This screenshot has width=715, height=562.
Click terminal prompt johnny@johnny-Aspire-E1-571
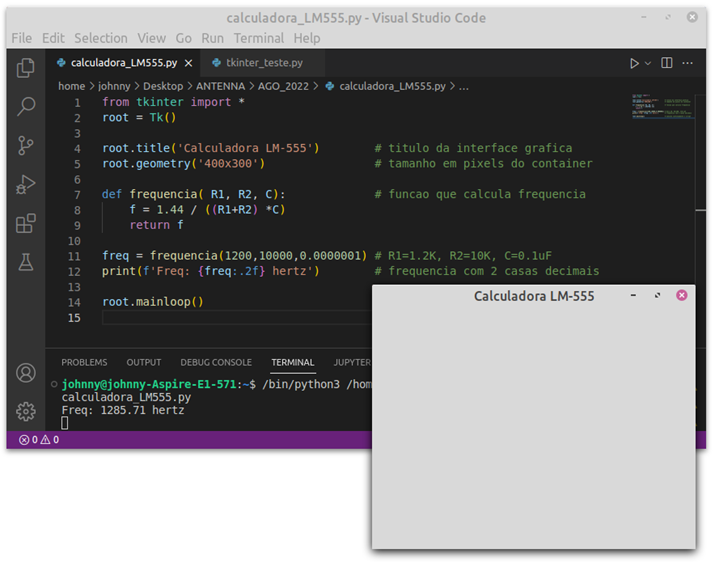149,384
